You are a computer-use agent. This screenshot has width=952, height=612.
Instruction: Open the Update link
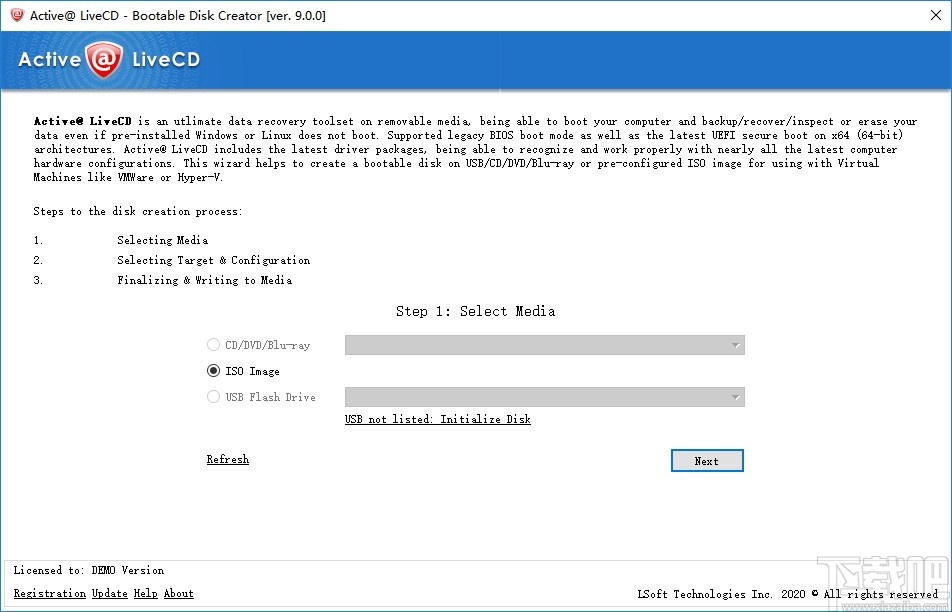coord(110,593)
